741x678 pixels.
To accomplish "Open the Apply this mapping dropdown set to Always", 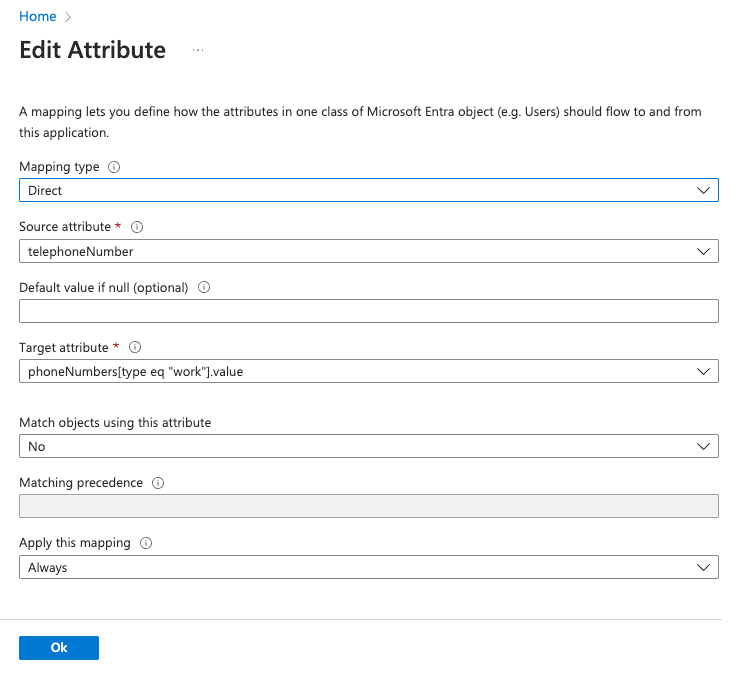I will (x=368, y=567).
